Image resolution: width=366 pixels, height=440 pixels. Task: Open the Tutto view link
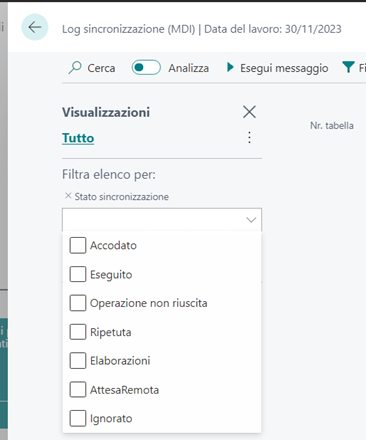(x=78, y=138)
